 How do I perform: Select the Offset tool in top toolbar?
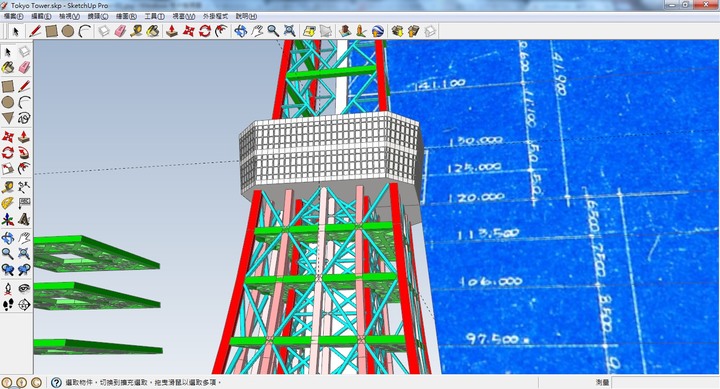coord(221,31)
